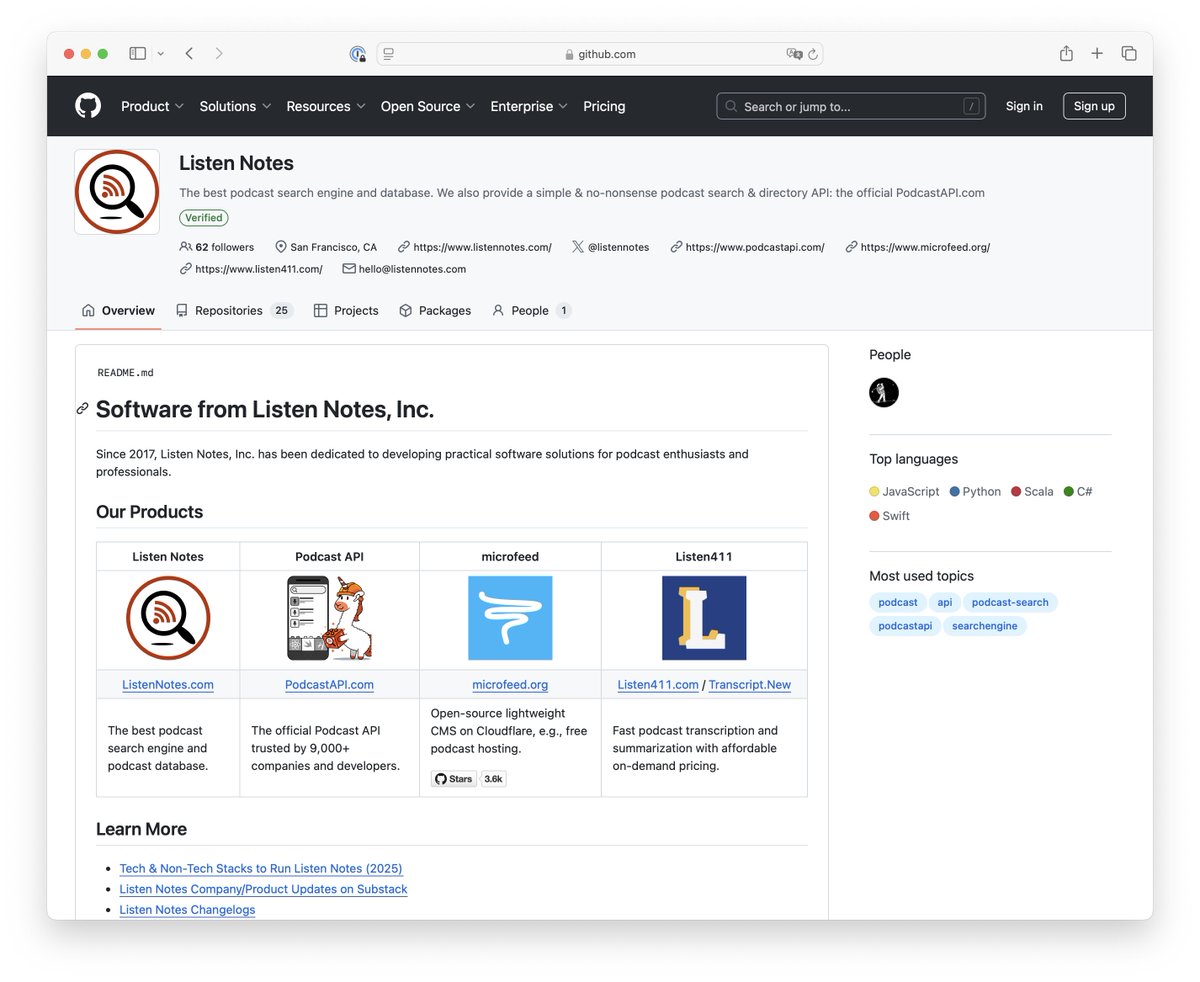
Task: Go forward with the browser arrow
Action: click(x=219, y=54)
